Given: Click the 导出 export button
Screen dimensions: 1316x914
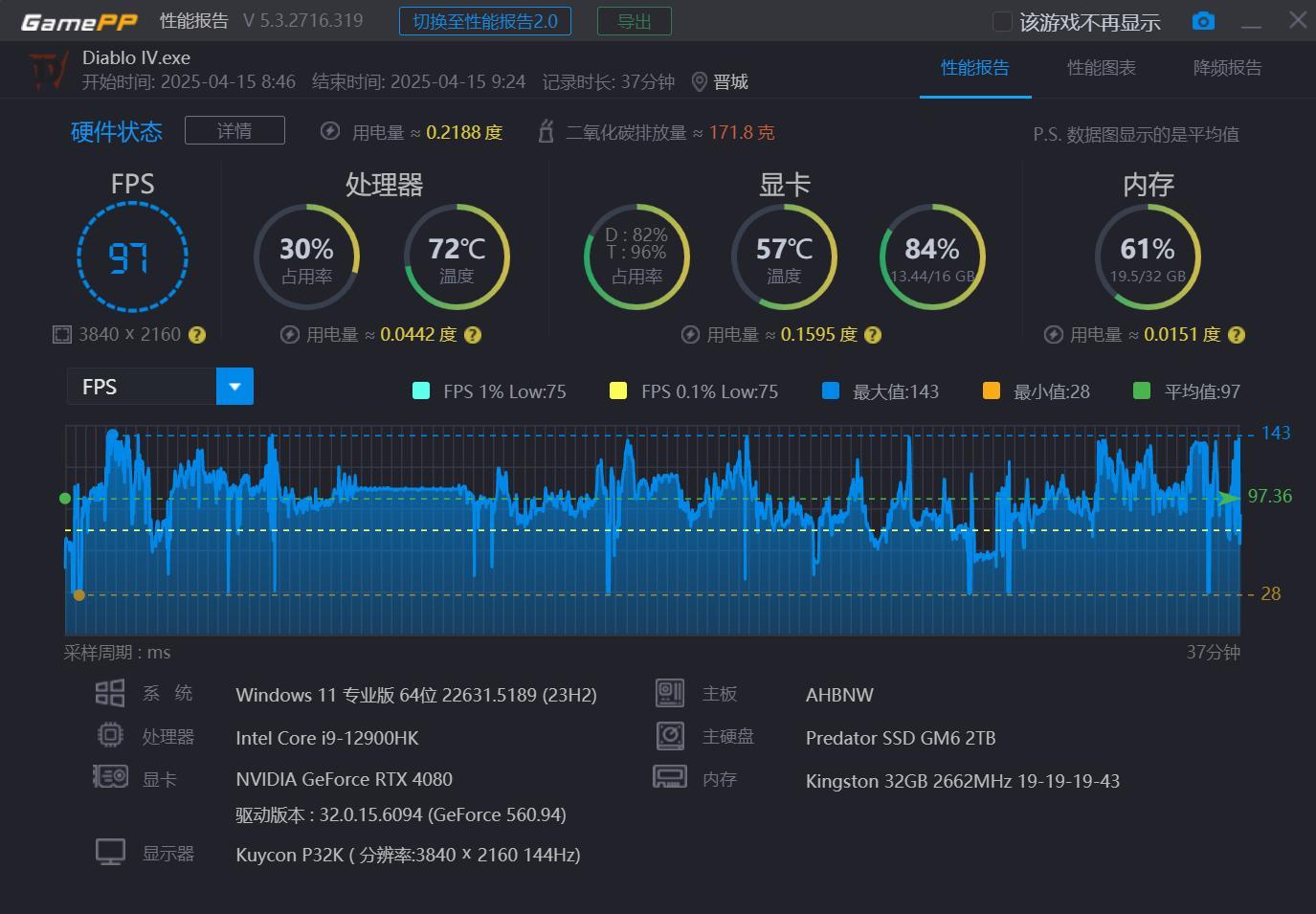Looking at the screenshot, I should 635,21.
